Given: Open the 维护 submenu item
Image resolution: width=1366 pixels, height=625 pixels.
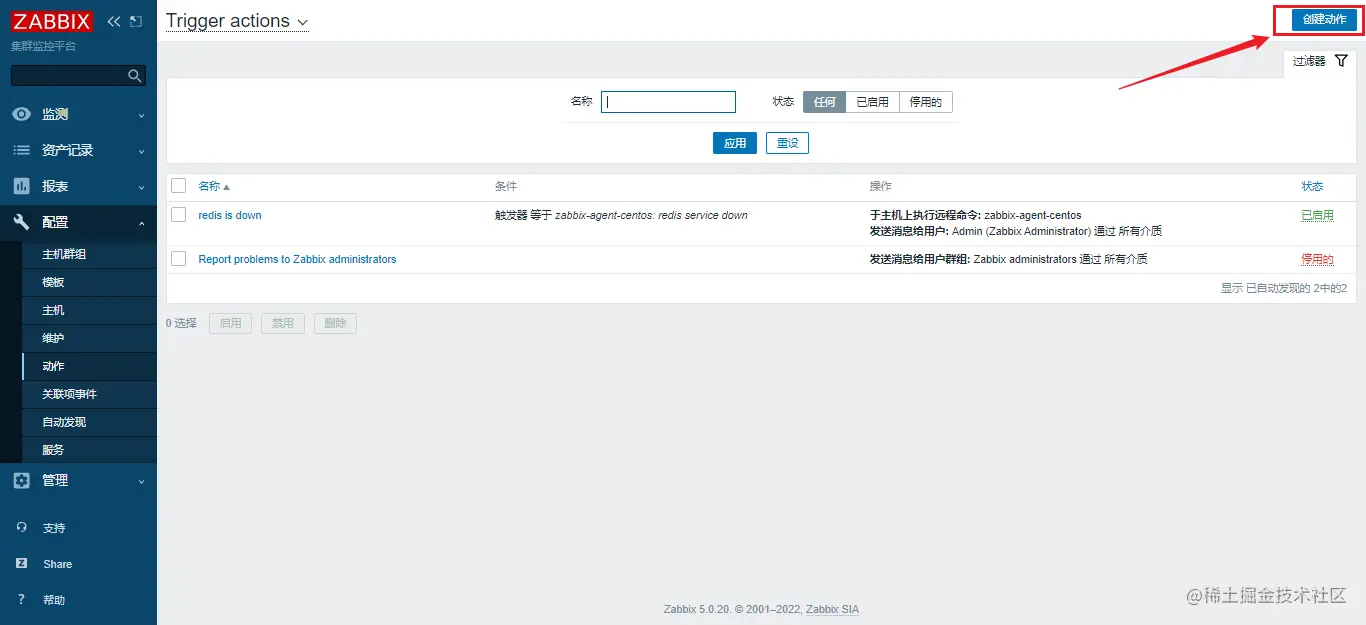Looking at the screenshot, I should (89, 338).
